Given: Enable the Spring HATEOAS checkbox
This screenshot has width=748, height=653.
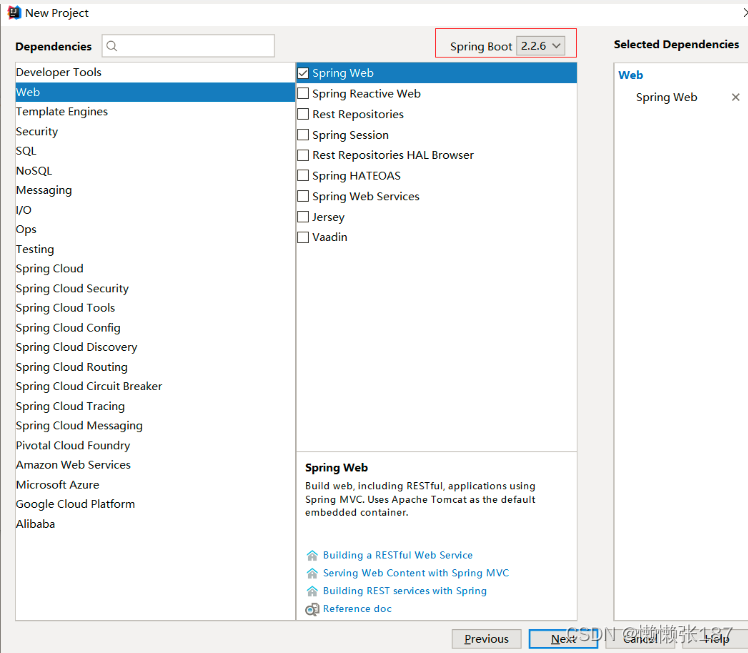Looking at the screenshot, I should click(303, 176).
